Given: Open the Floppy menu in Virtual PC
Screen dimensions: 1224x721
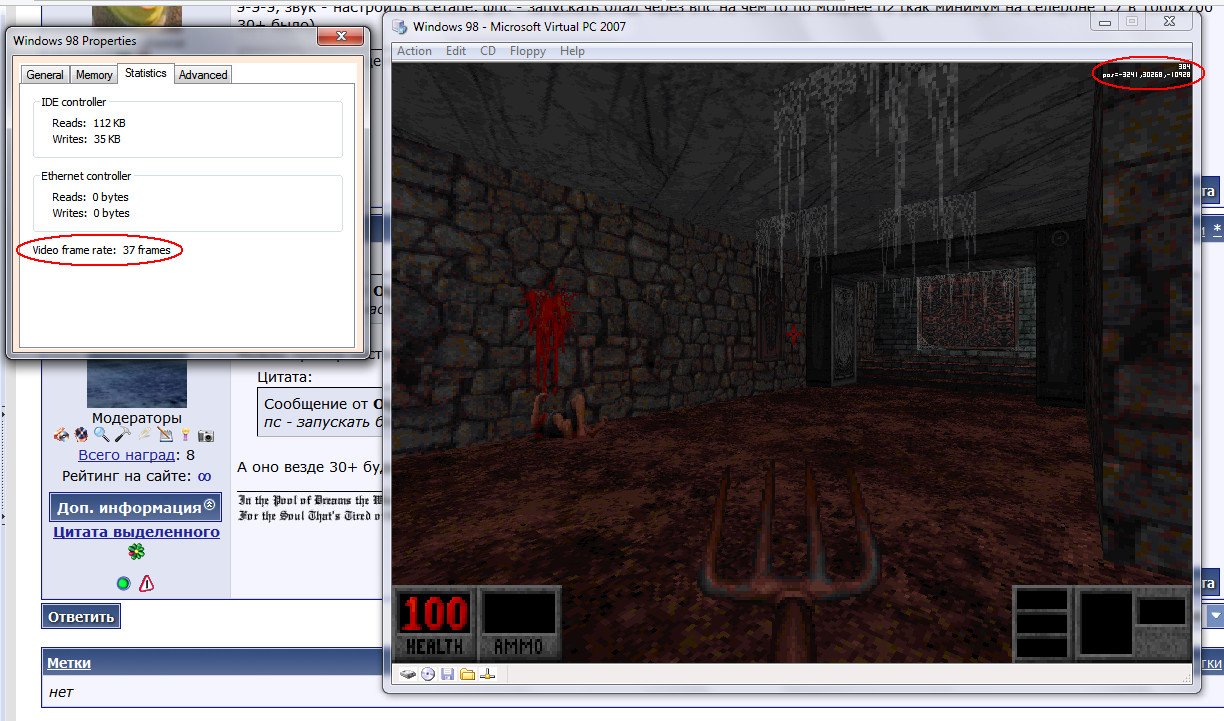Looking at the screenshot, I should [528, 51].
